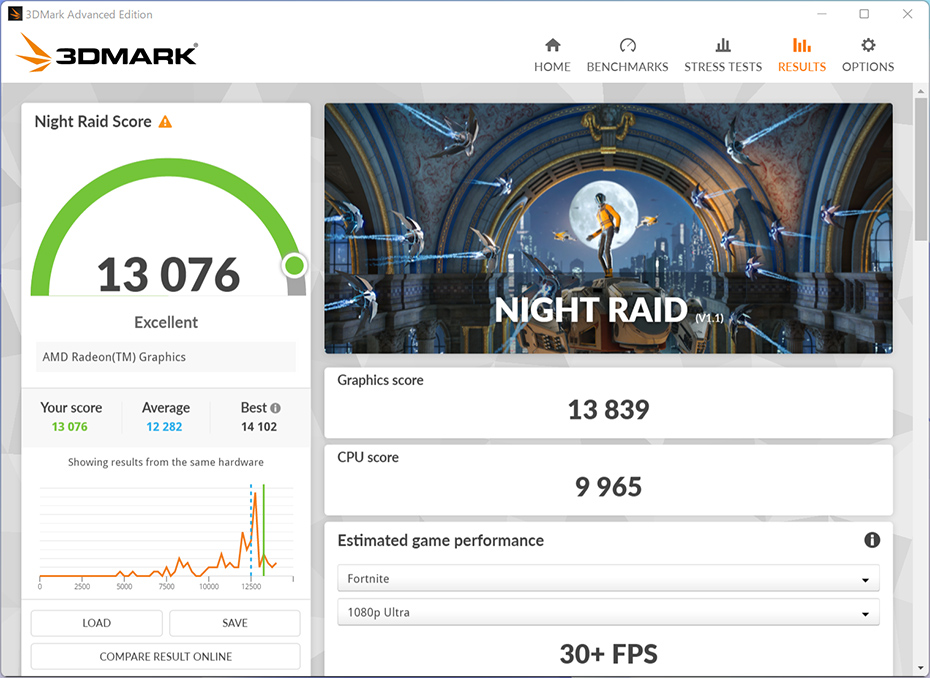Click Your score value 13 076

coord(69,426)
